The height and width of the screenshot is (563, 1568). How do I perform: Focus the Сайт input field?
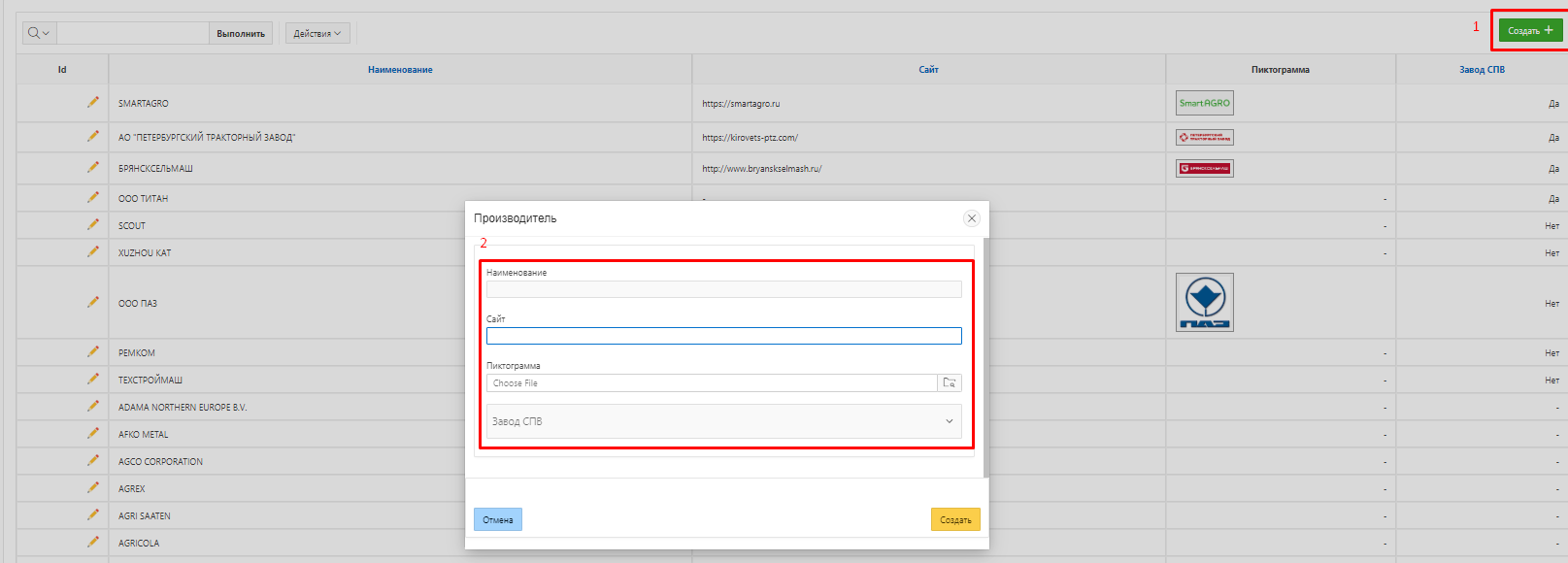coord(723,336)
